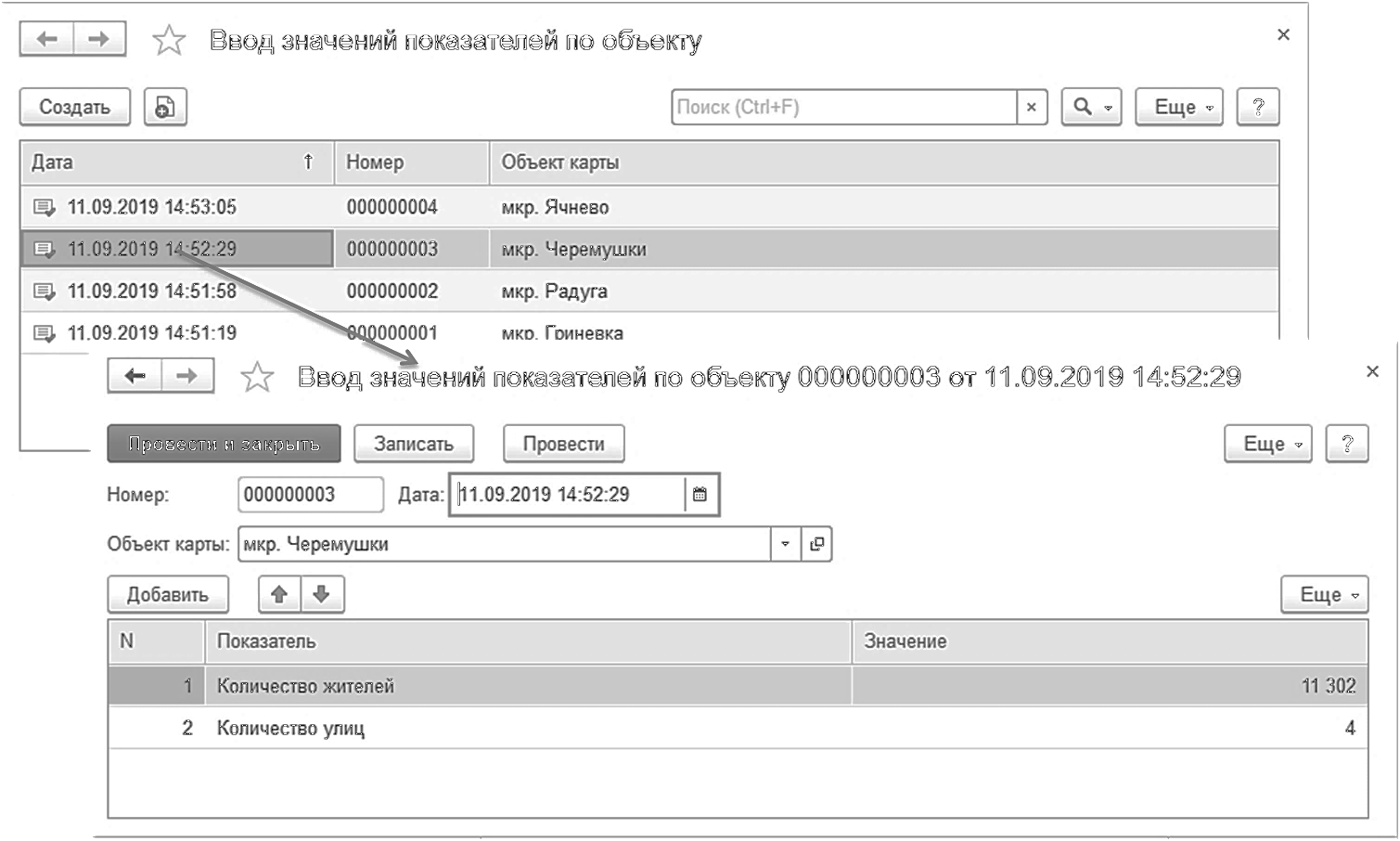
Task: Click the Объект карты input field
Action: coord(505,545)
